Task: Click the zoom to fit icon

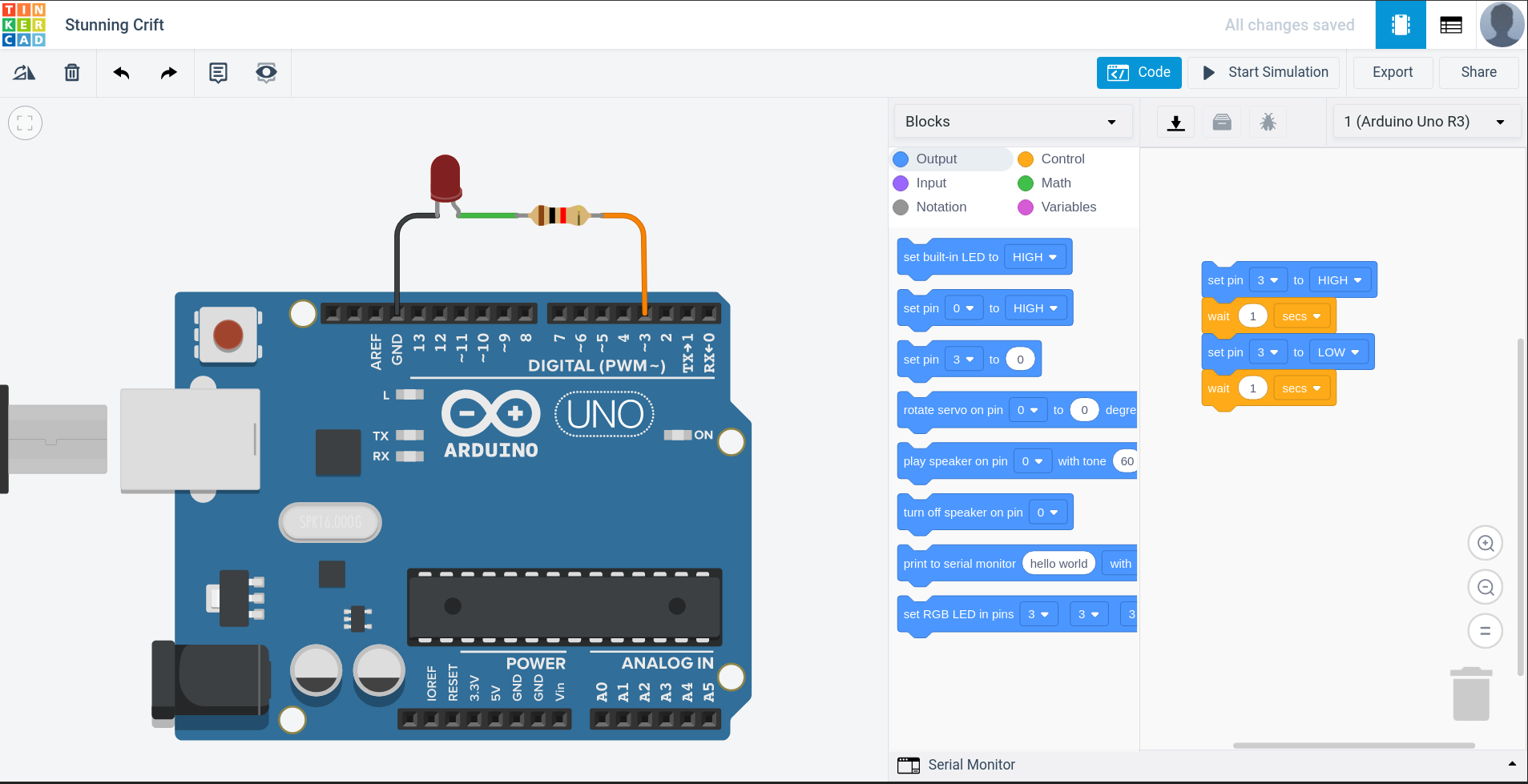Action: [25, 123]
